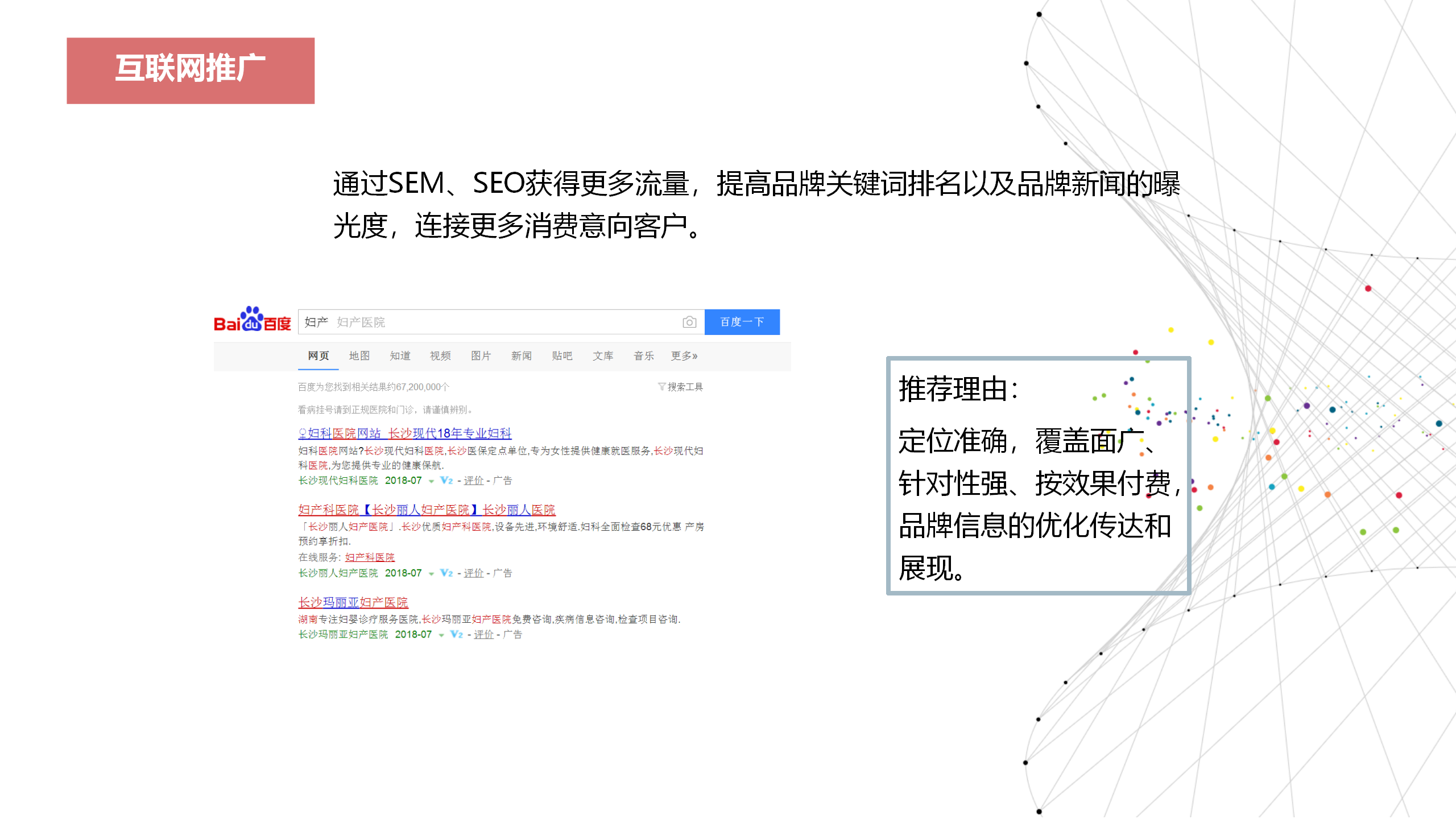Screen dimensions: 1456x819
Task: Expand the dropdown arrow beside 长沙玛丽亚妇产医院 2018-07
Action: click(441, 635)
